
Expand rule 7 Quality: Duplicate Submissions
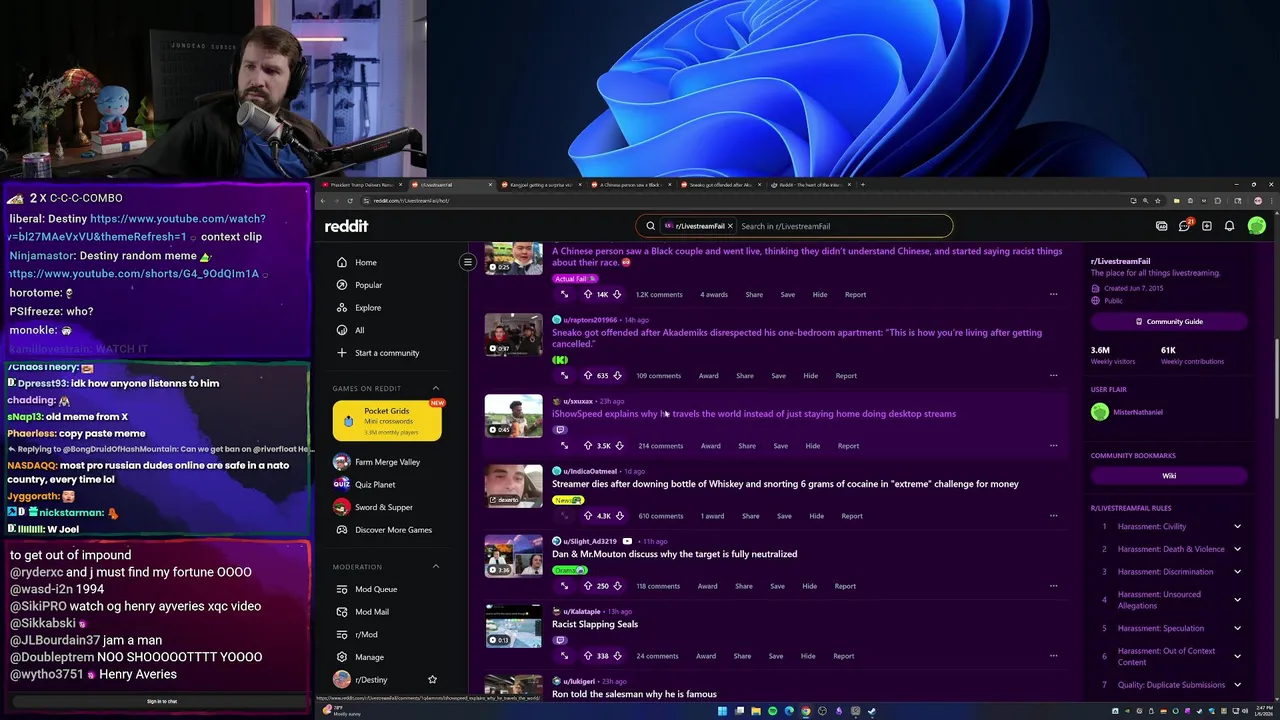click(x=1237, y=685)
